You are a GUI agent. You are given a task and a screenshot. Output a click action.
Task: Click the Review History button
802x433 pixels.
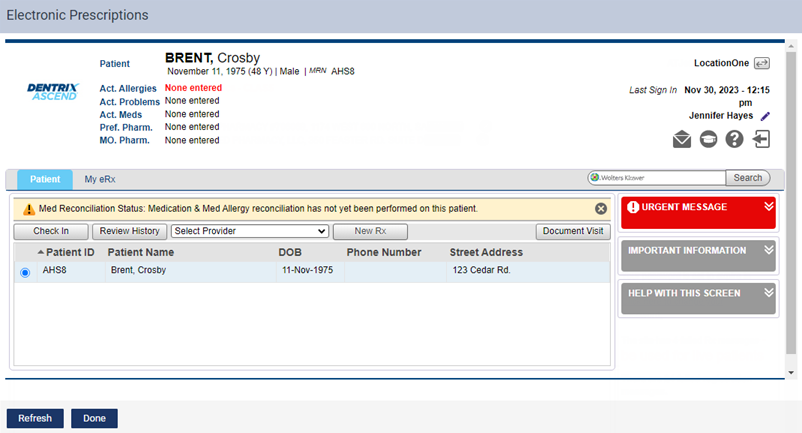[x=130, y=231]
